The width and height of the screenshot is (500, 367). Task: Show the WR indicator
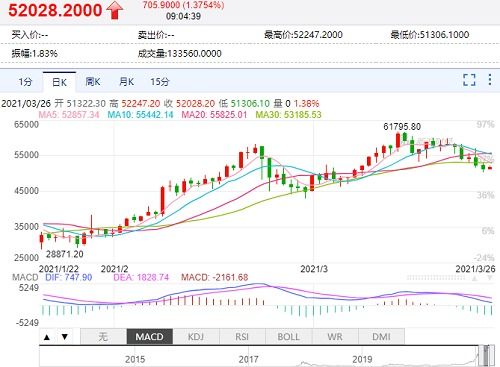(335, 337)
